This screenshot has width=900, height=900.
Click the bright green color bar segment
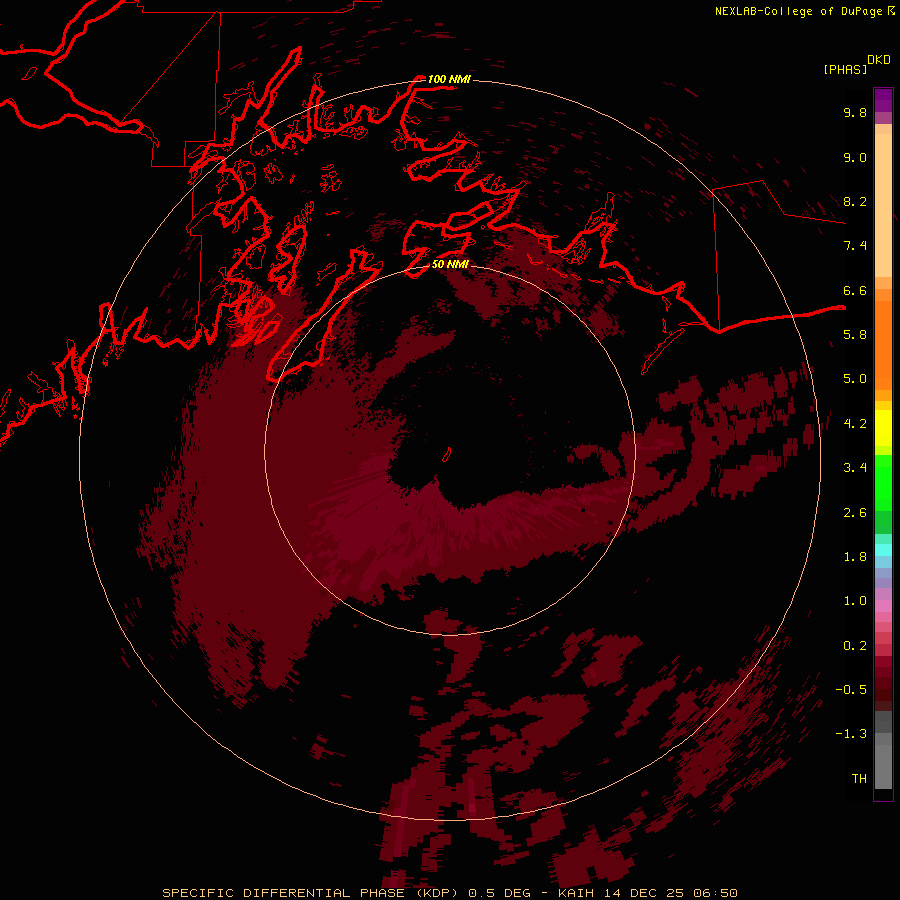click(x=883, y=482)
